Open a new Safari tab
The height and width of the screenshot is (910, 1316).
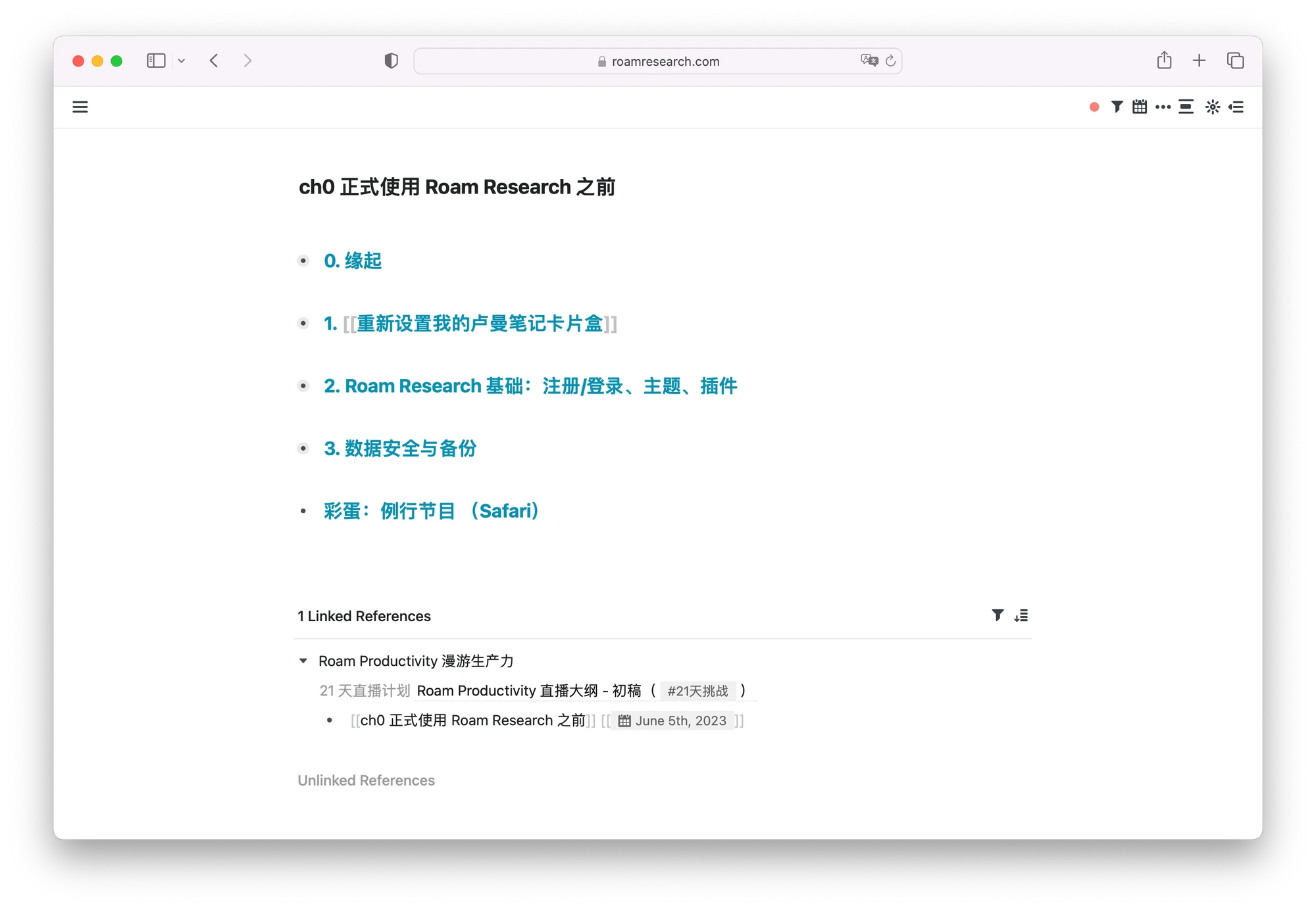click(1199, 61)
